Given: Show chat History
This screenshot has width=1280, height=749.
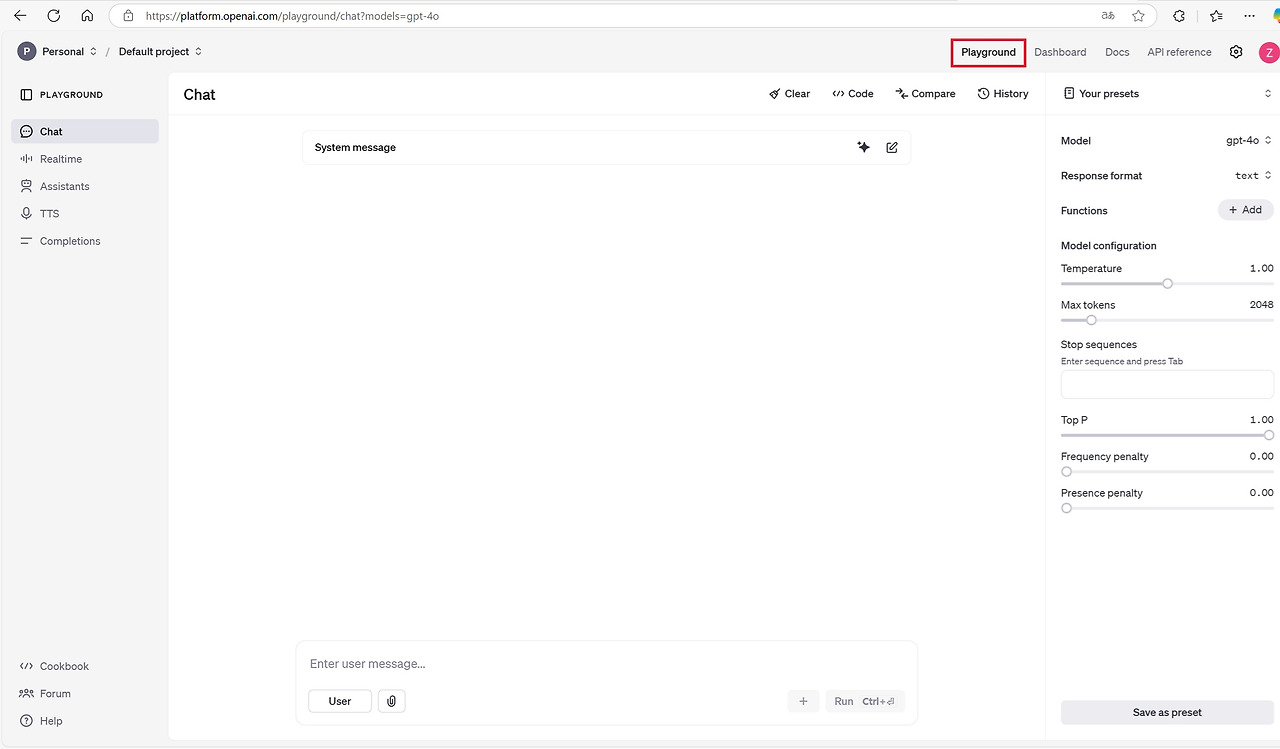Looking at the screenshot, I should [x=1003, y=94].
